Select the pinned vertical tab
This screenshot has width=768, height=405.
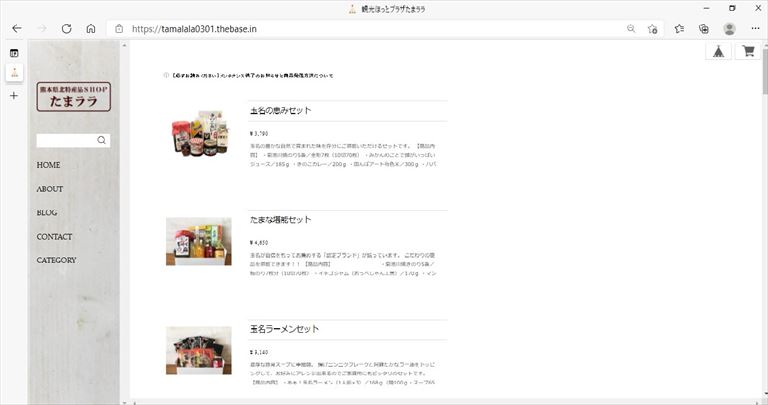(14, 73)
